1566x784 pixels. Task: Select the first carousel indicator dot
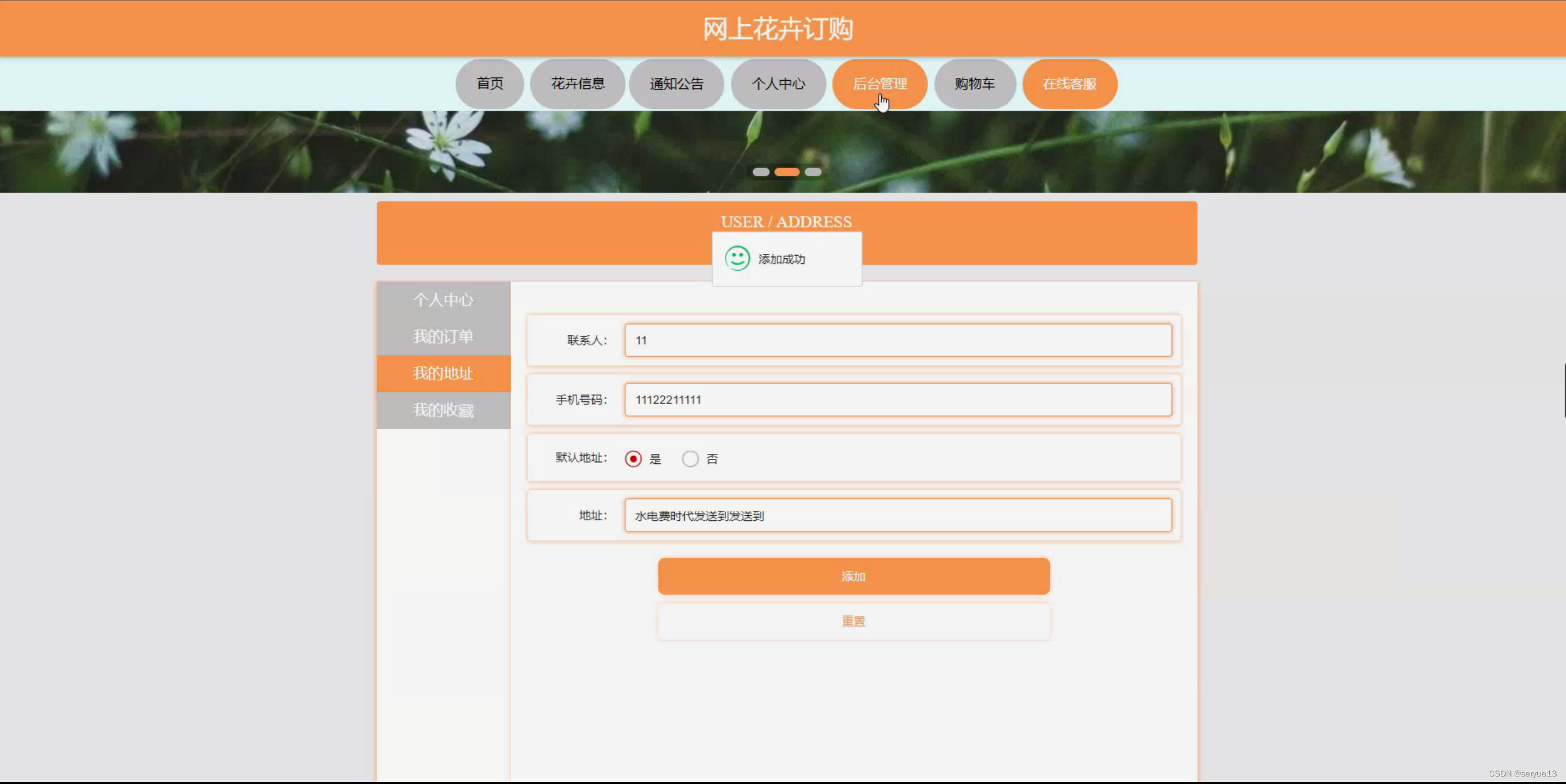760,171
